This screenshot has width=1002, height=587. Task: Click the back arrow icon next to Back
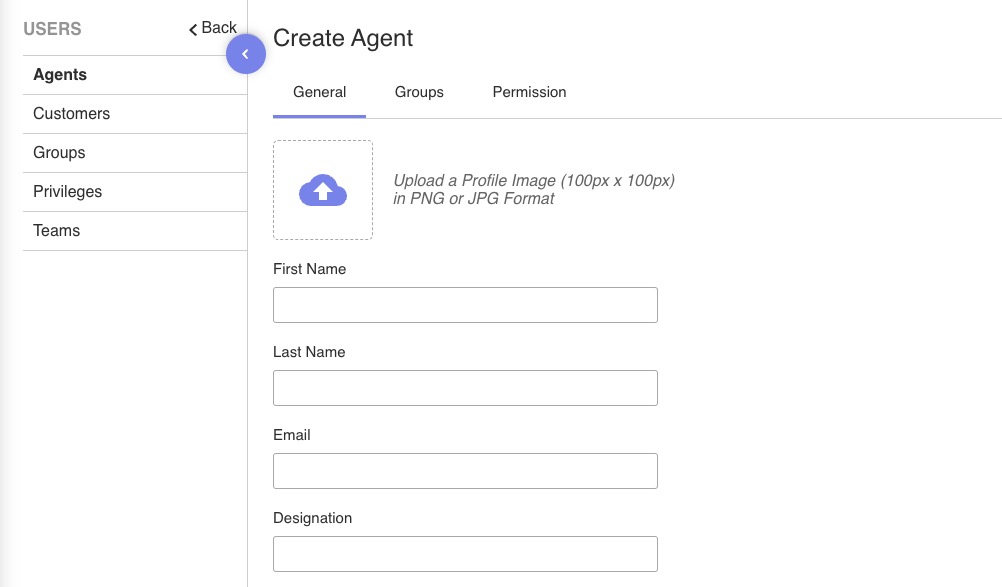(193, 29)
